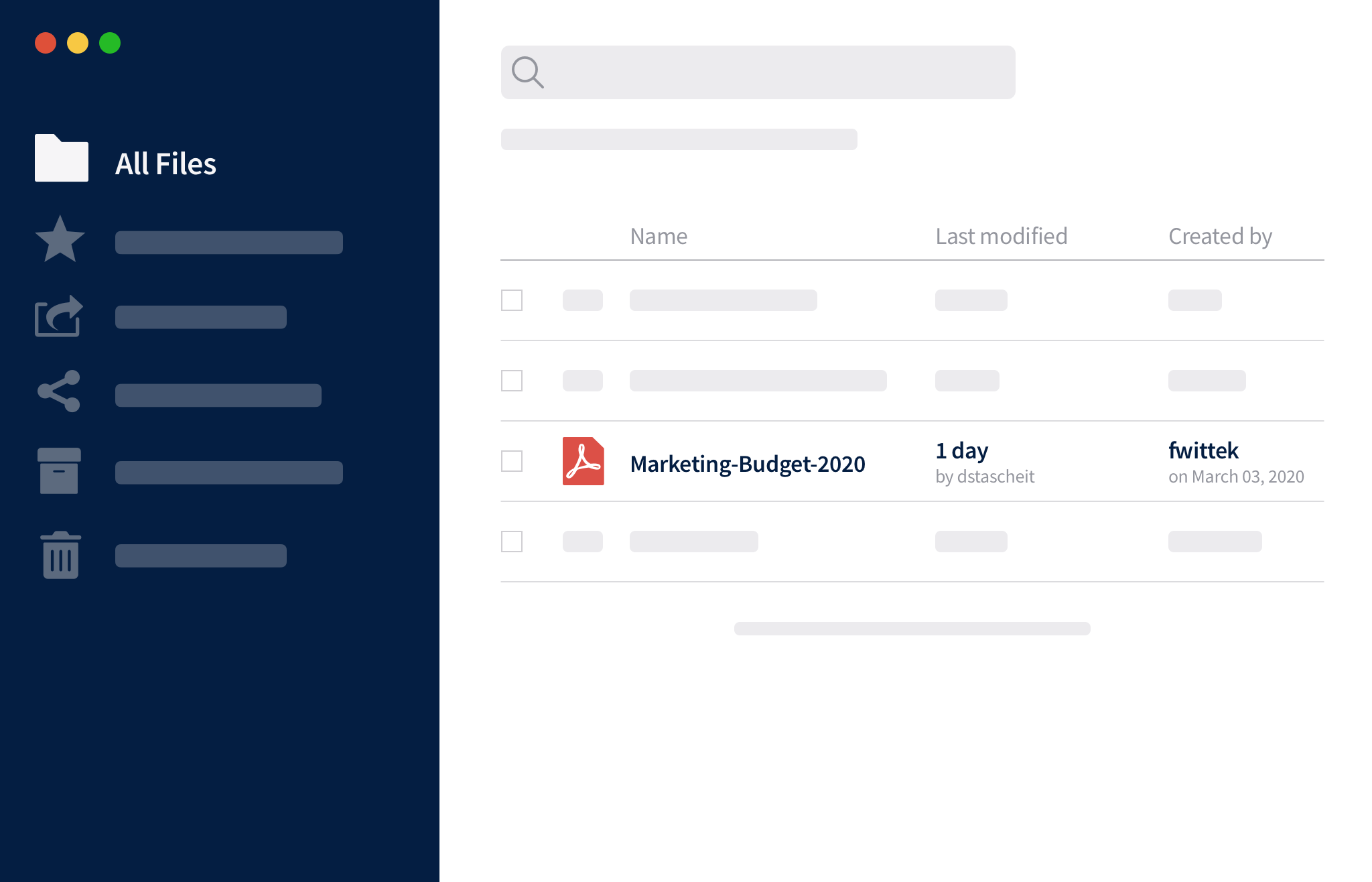This screenshot has width=1372, height=882.
Task: Open the outgoing share arrow icon
Action: point(59,316)
